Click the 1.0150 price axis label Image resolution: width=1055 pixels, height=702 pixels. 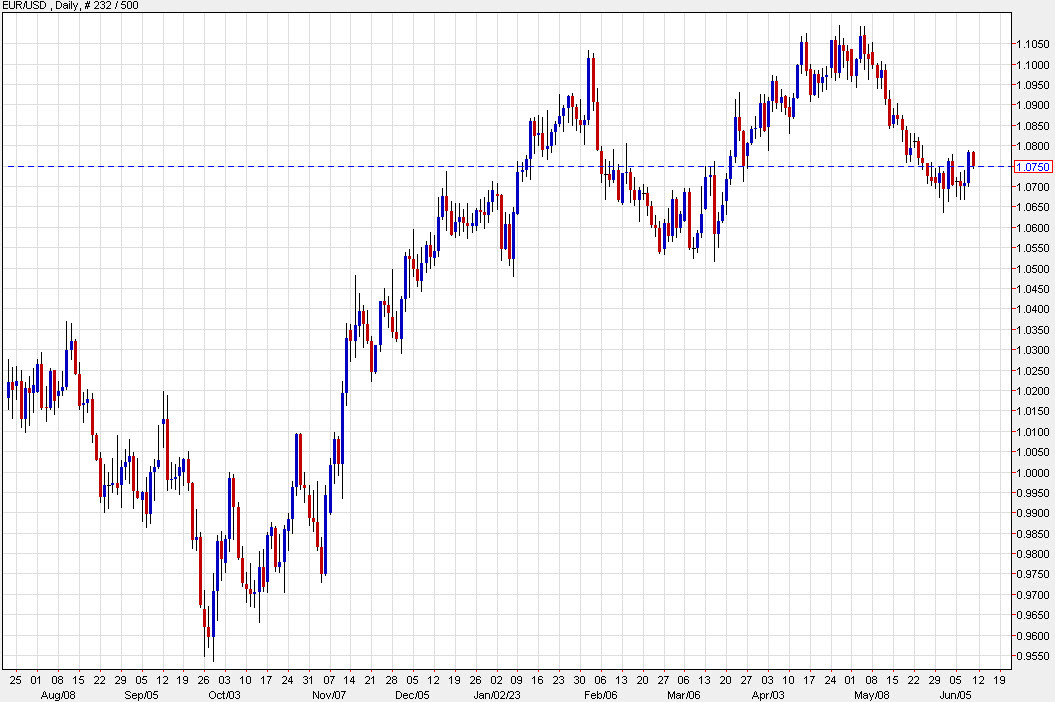[x=1033, y=411]
